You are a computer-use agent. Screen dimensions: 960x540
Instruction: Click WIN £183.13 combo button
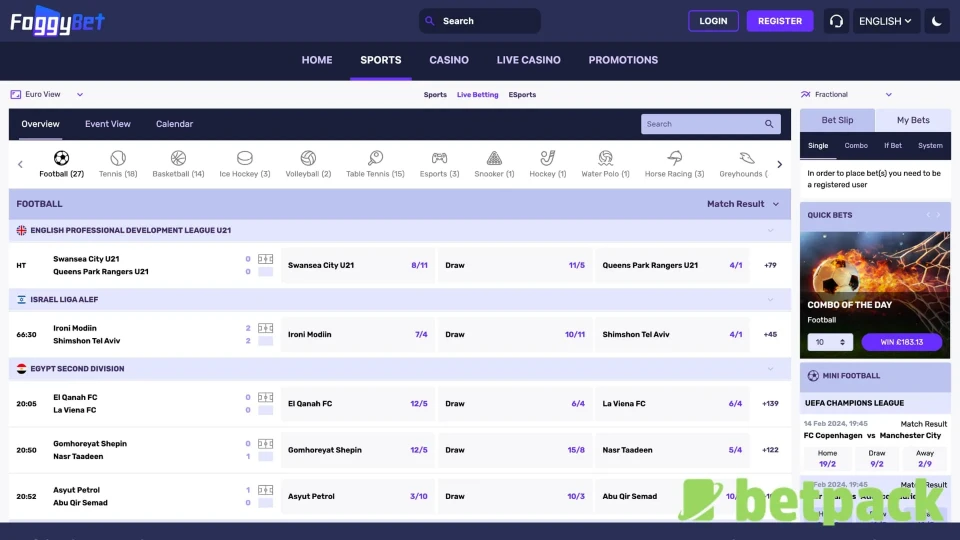point(901,342)
